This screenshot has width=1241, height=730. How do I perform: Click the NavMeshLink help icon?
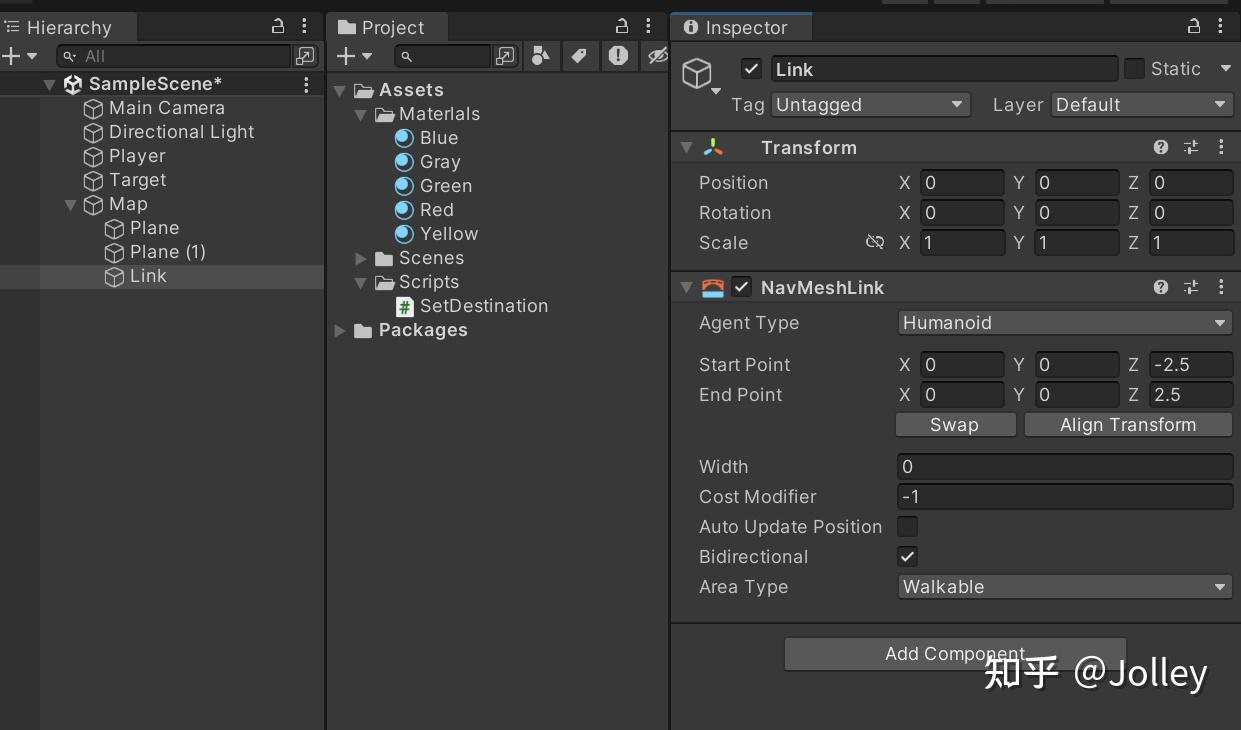coord(1161,287)
